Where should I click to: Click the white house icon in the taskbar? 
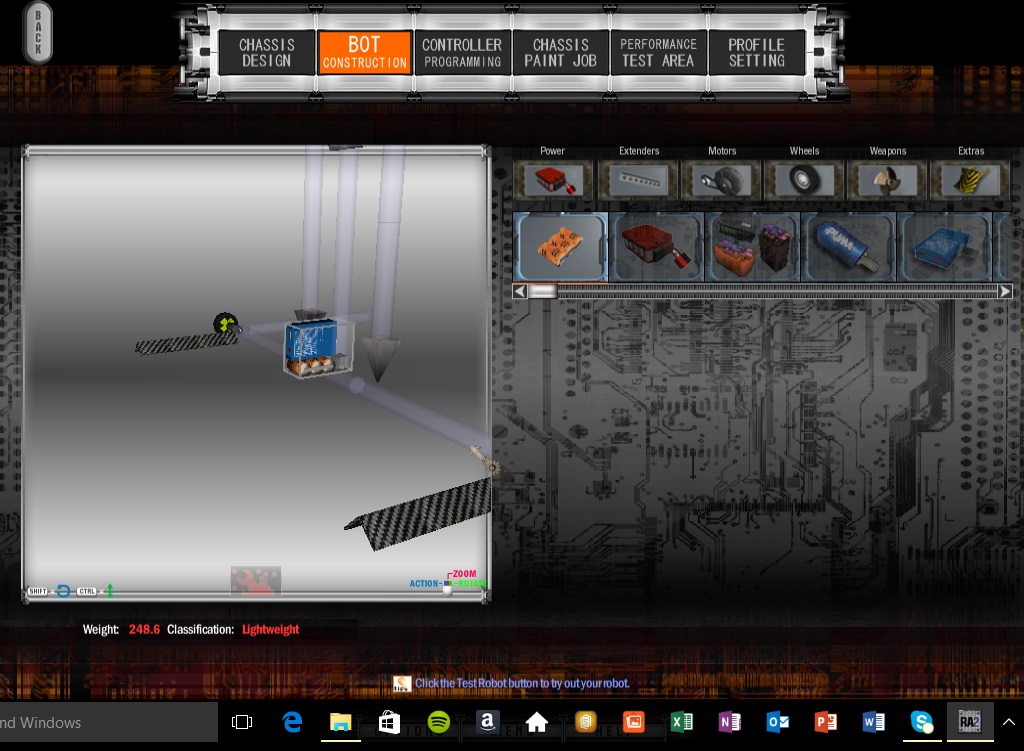click(x=536, y=722)
